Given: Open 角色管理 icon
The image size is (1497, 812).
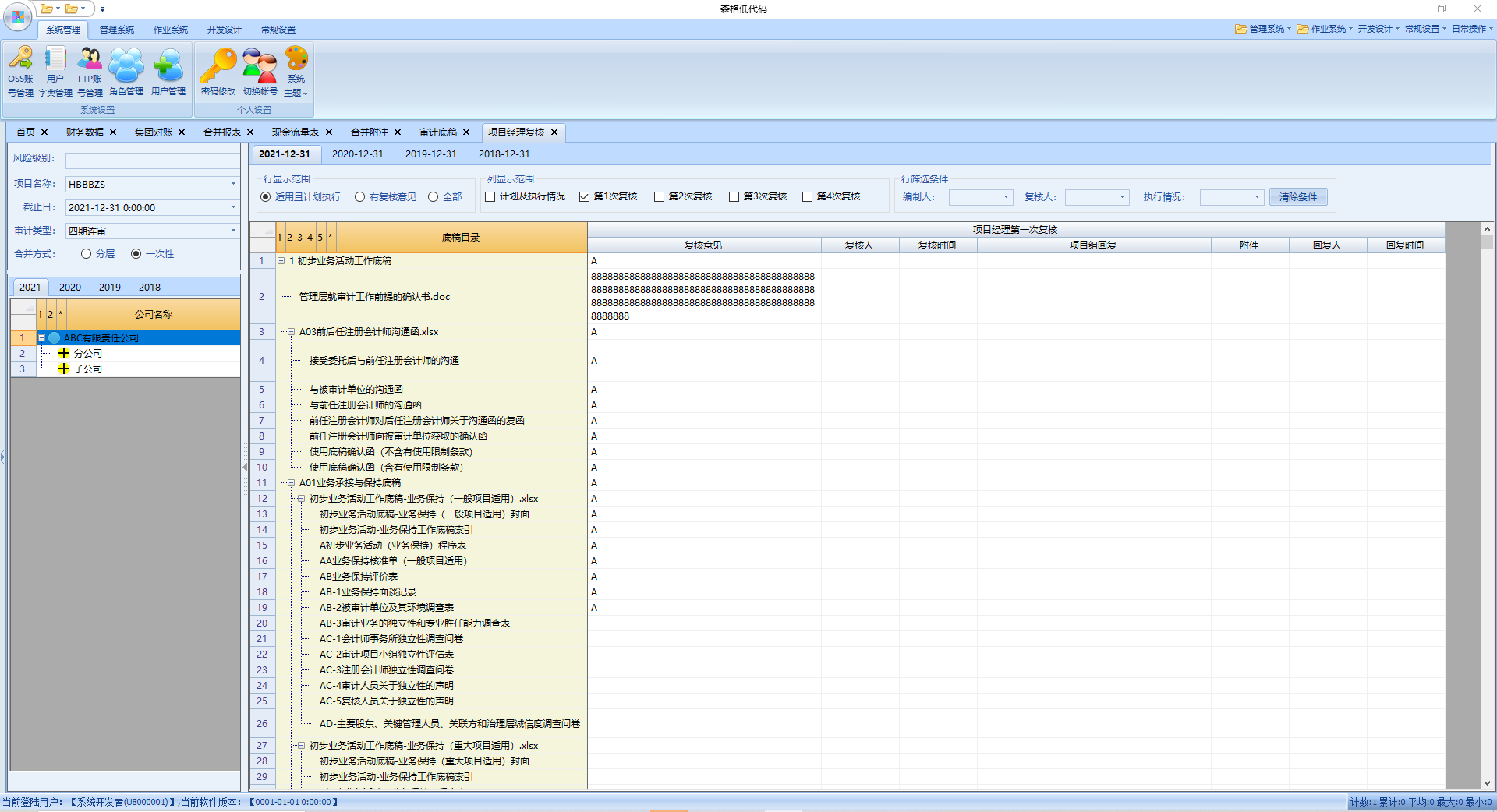Looking at the screenshot, I should [x=126, y=72].
